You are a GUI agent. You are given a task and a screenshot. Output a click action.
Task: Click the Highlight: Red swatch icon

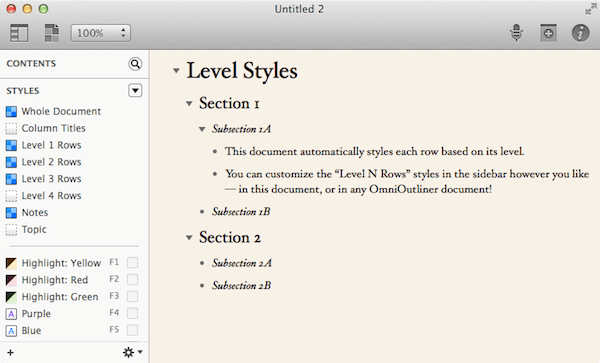coord(11,280)
